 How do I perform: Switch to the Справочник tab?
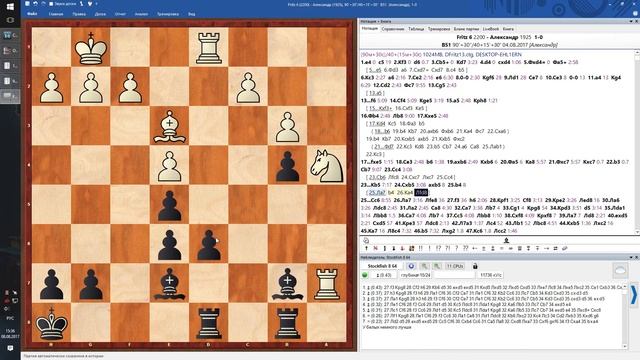point(393,29)
